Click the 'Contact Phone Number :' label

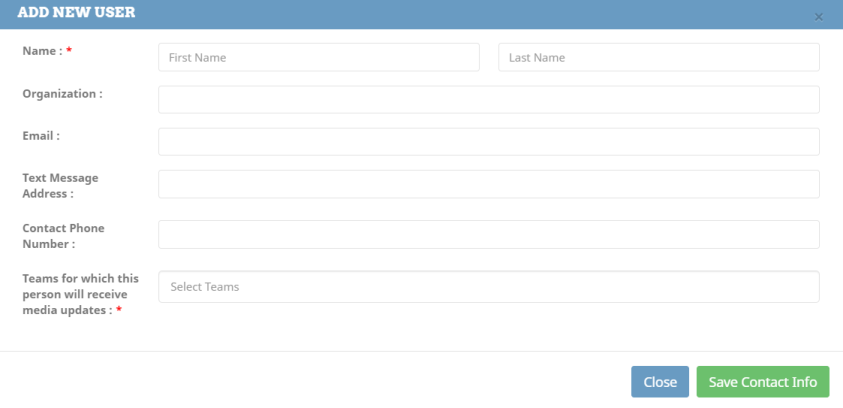[x=63, y=235]
